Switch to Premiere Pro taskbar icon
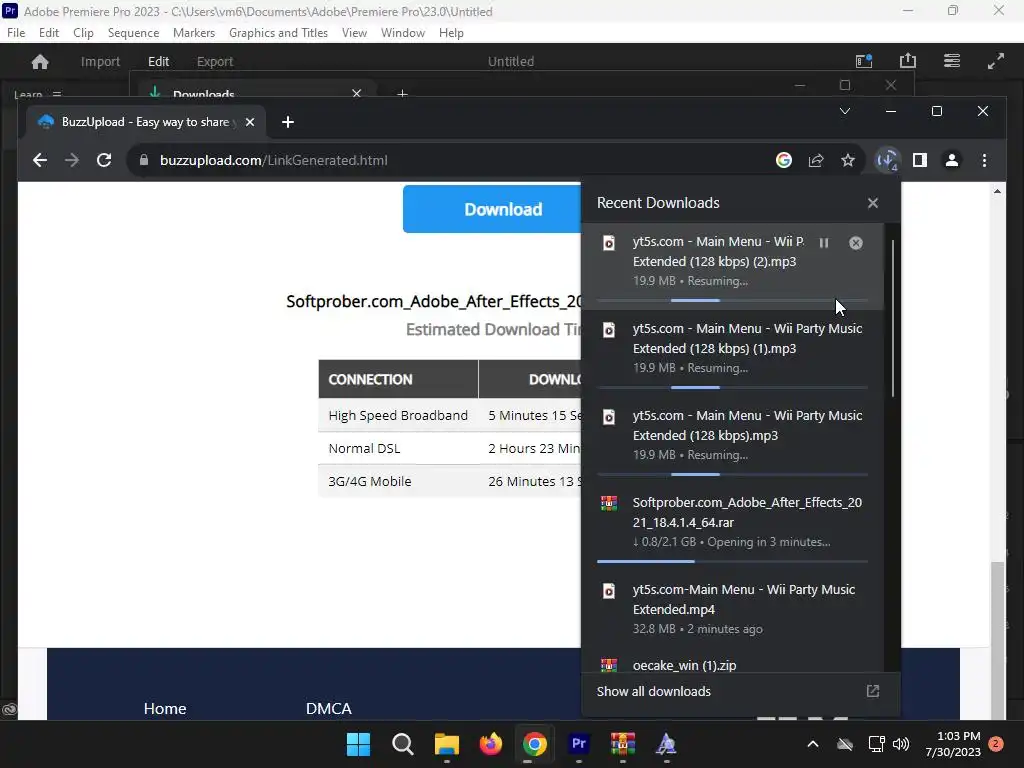 tap(579, 744)
